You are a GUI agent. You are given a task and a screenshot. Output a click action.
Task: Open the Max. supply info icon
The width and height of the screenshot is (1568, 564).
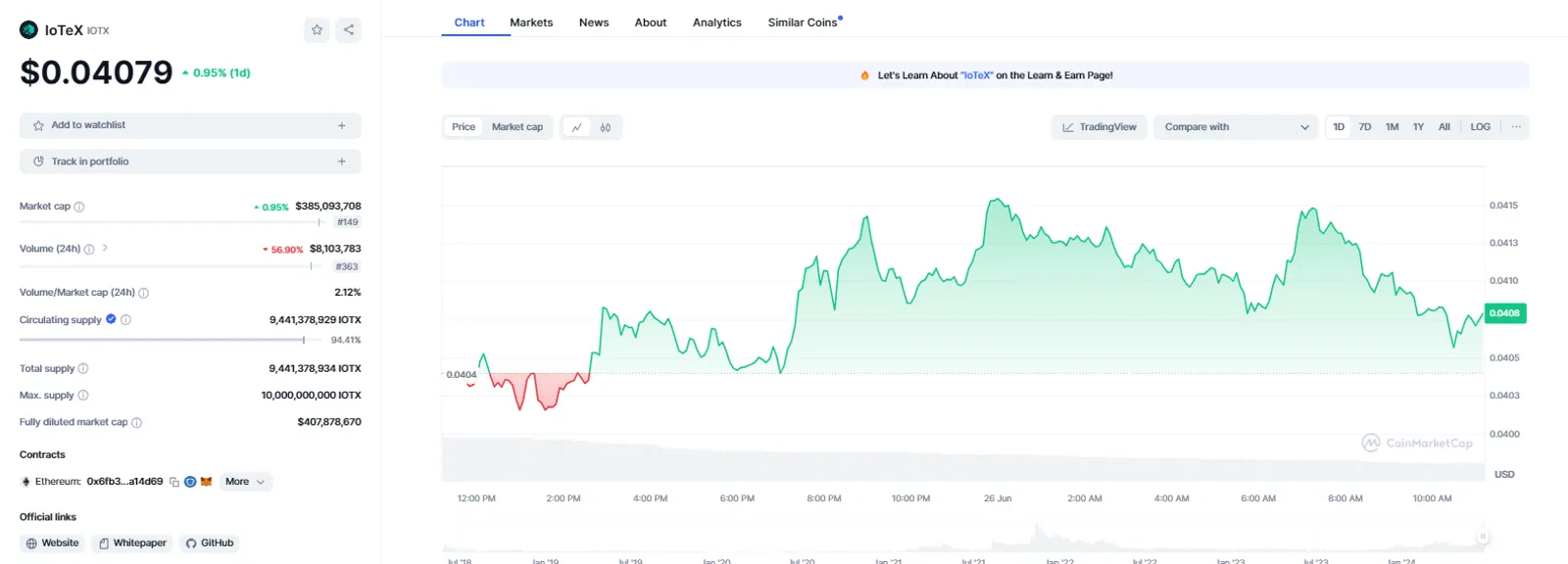(x=83, y=396)
